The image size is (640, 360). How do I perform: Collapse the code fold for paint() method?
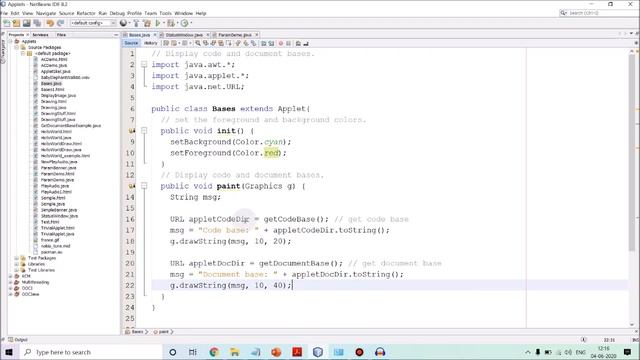(x=144, y=186)
